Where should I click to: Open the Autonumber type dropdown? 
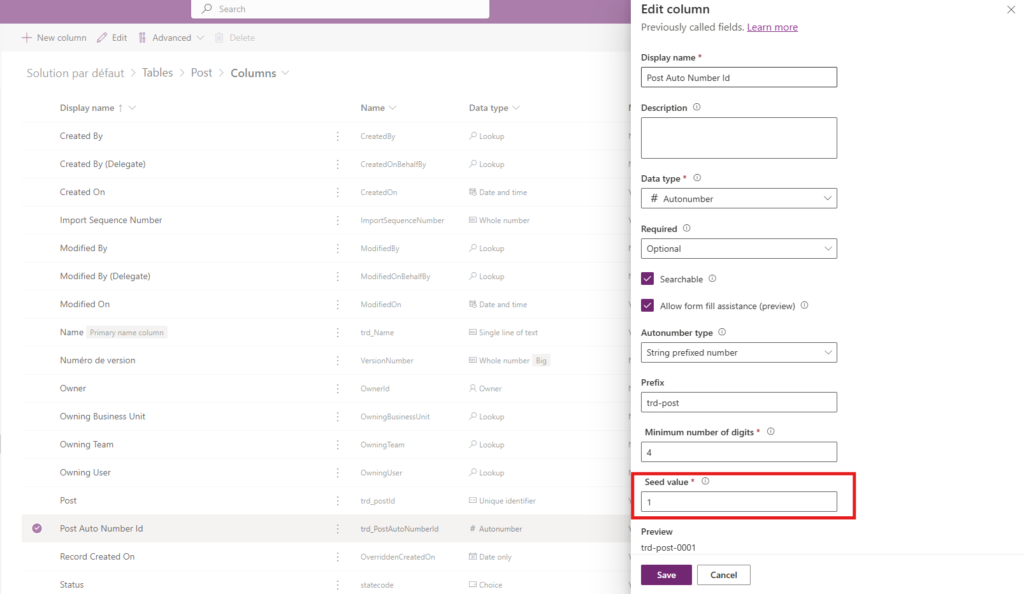coord(738,353)
